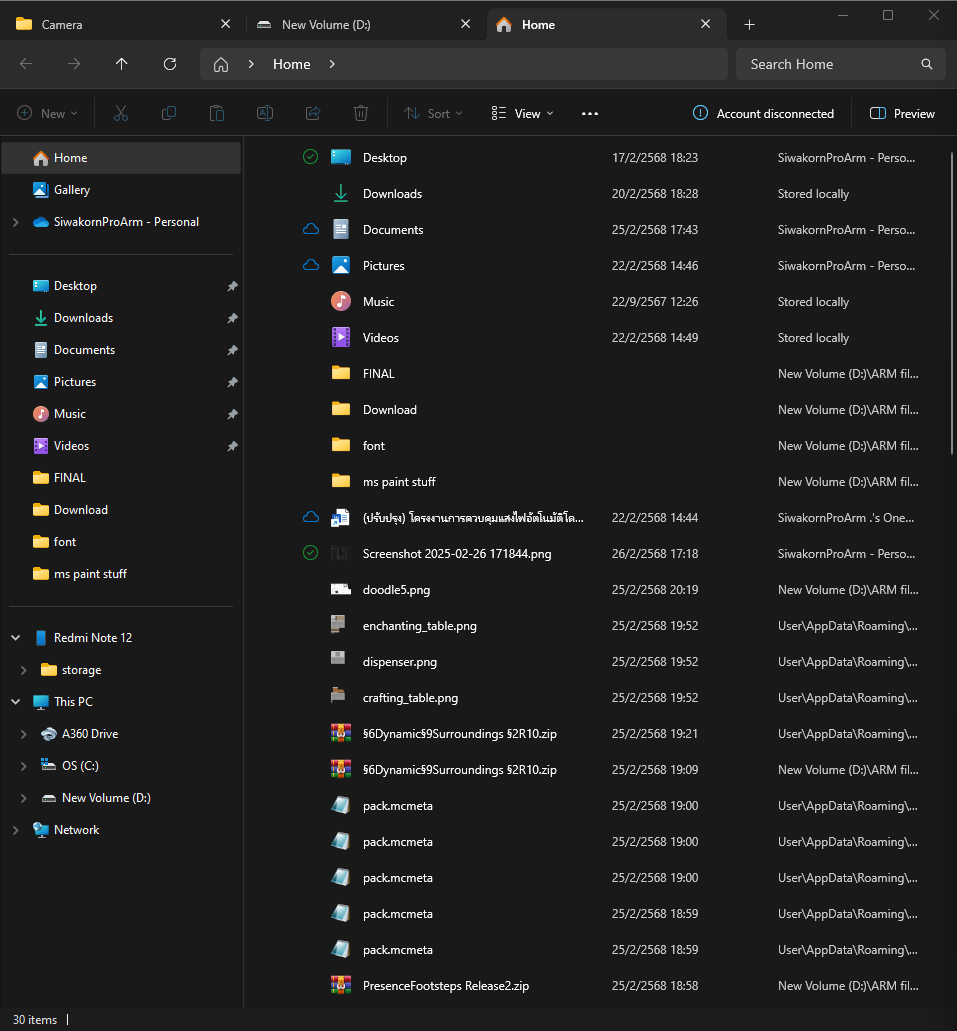Click the Share icon in toolbar

point(312,113)
